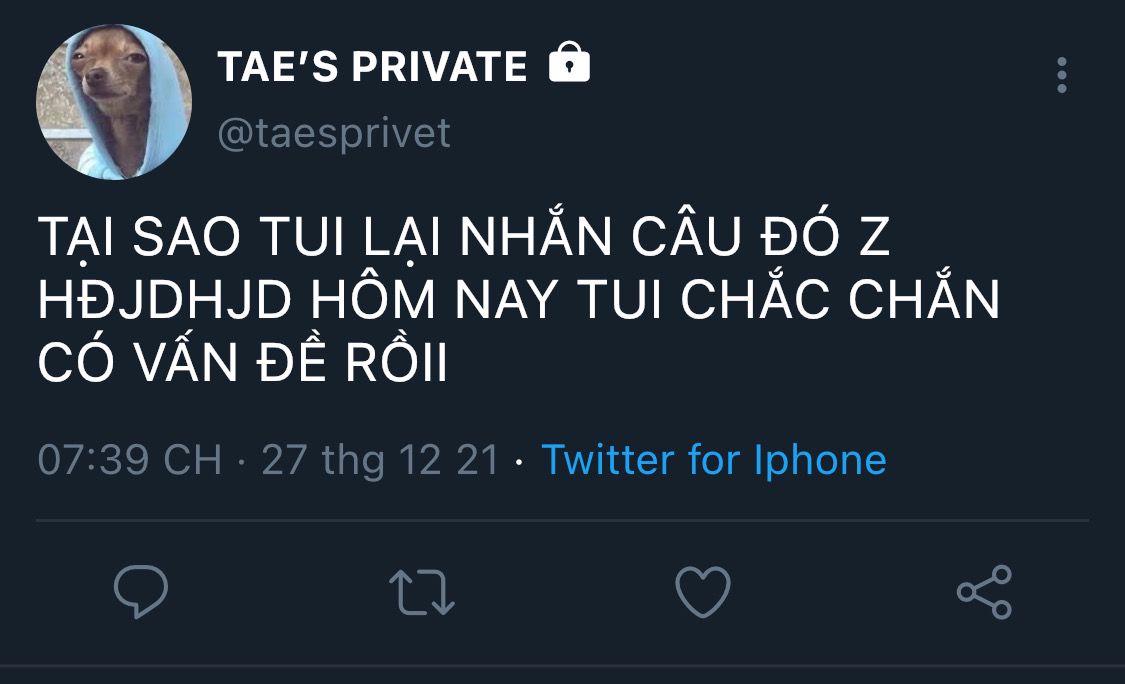Screen dimensions: 1125x684
Task: Click the tweet line starting TẠI SAO TUI
Action: click(463, 241)
